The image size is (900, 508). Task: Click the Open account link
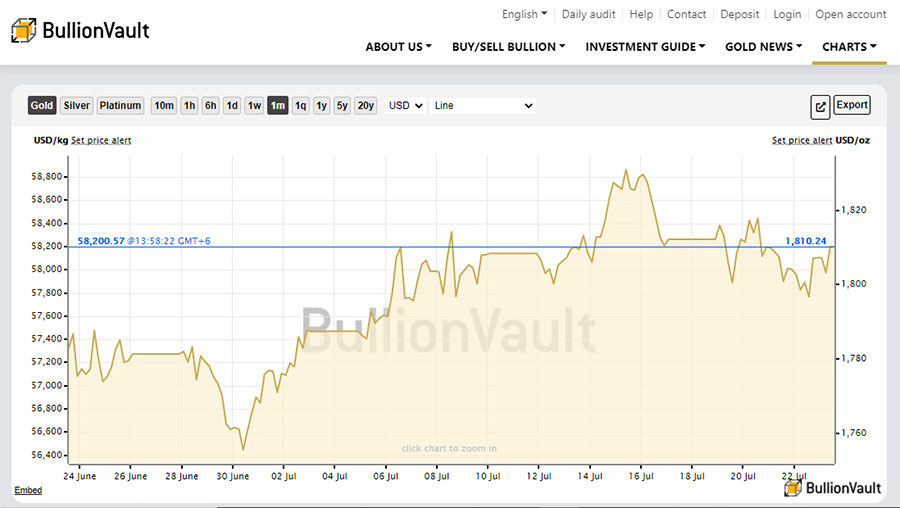pyautogui.click(x=851, y=14)
